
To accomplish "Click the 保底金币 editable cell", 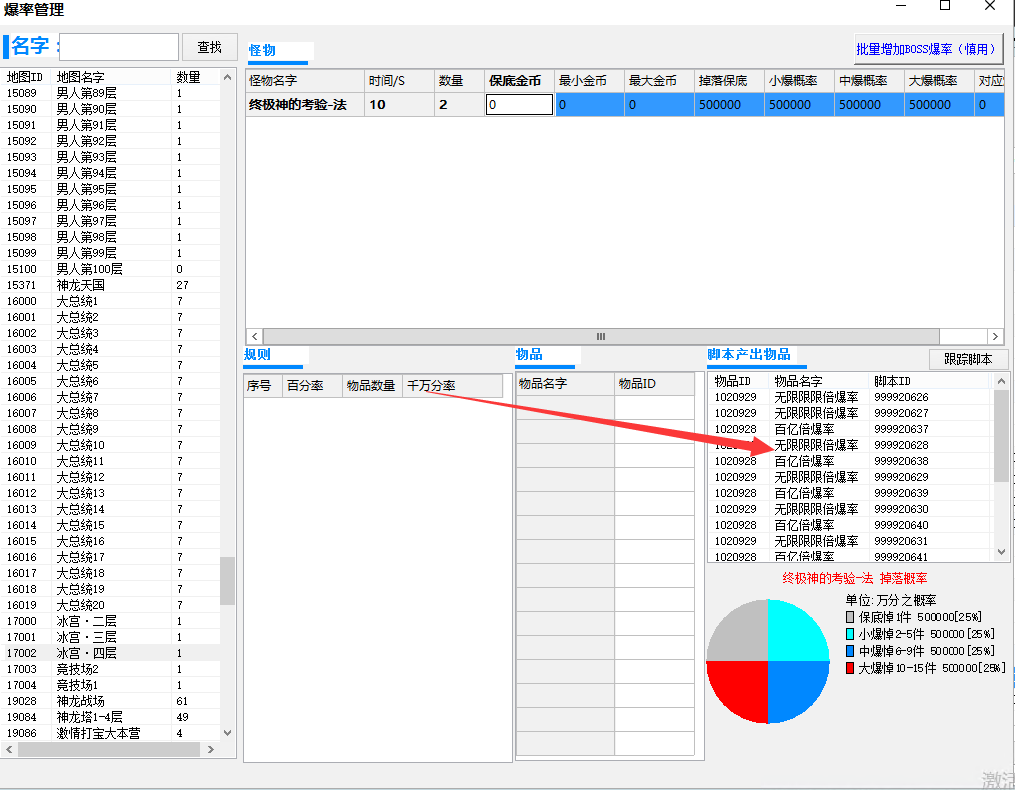I will coord(519,104).
